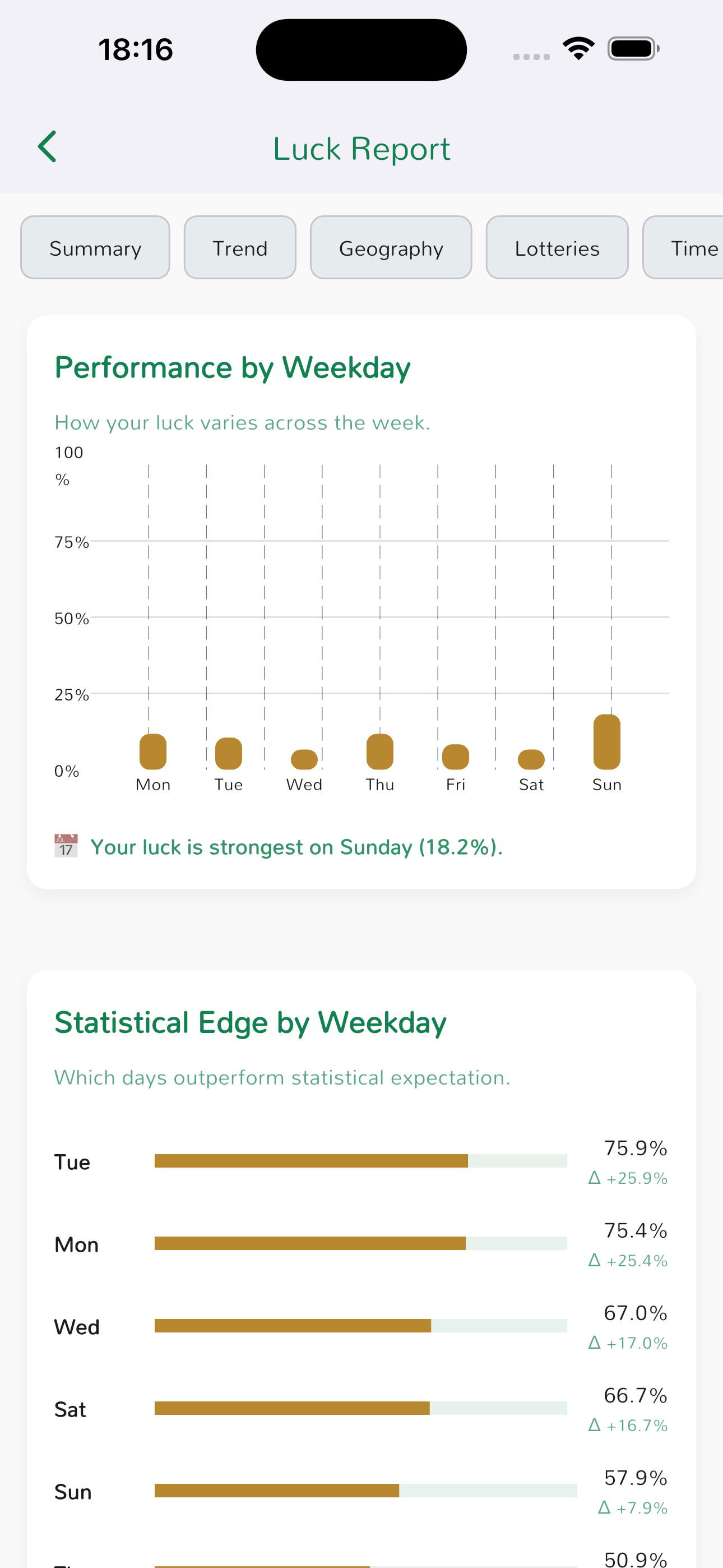This screenshot has width=723, height=1568.
Task: Tap the Sunday bar in weekday chart
Action: click(607, 742)
